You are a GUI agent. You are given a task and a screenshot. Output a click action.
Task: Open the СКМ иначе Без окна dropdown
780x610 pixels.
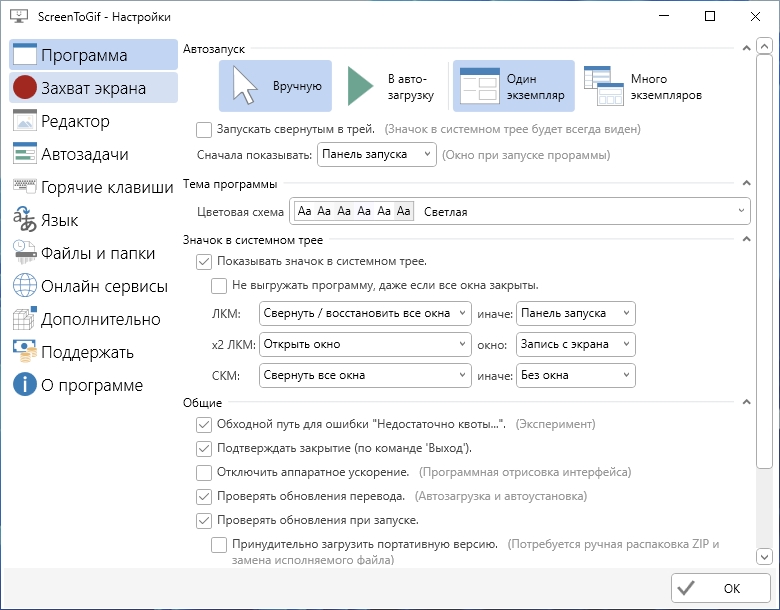(x=576, y=375)
